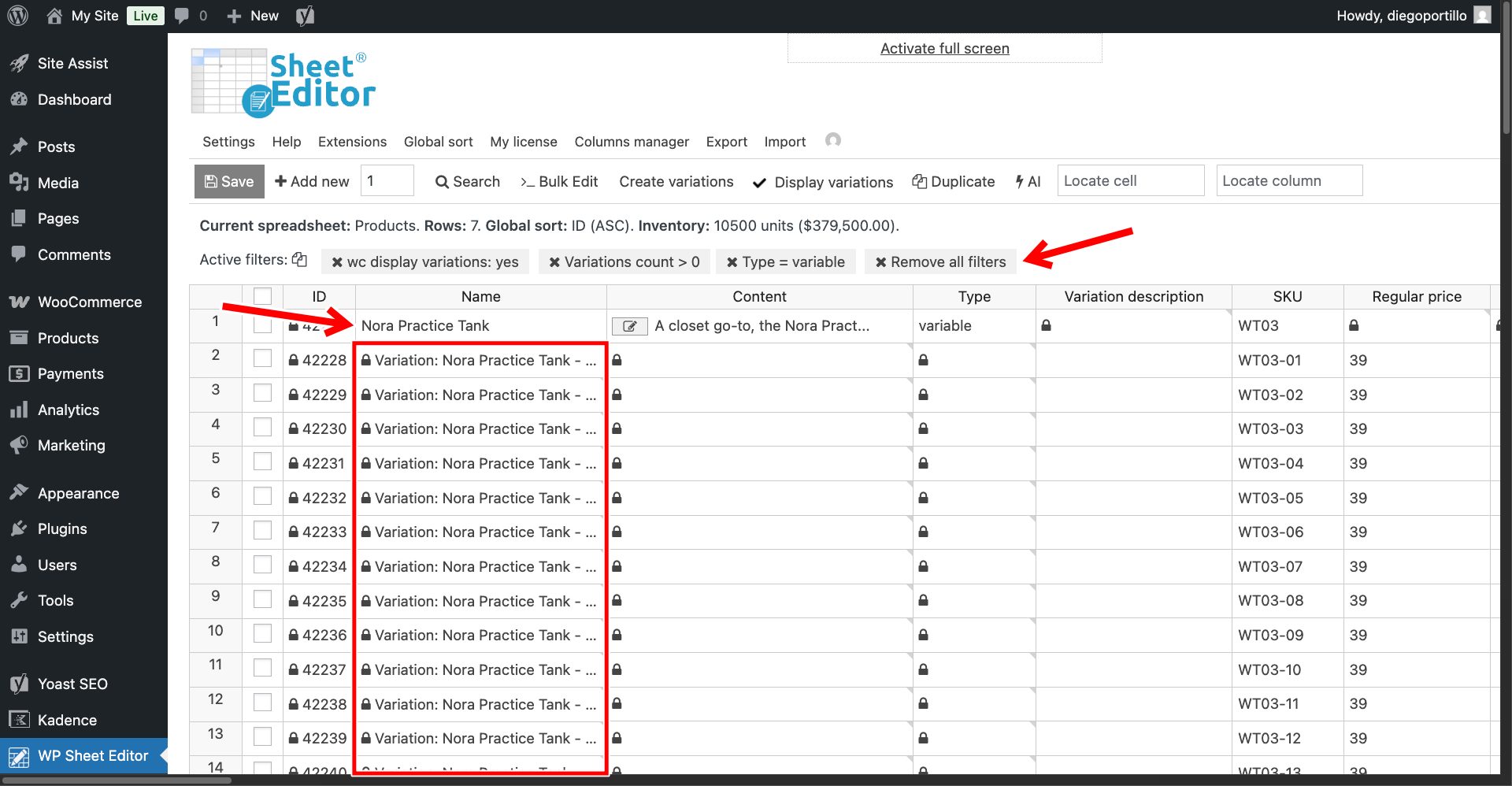This screenshot has height=786, width=1512.
Task: Click the user avatar next to Howdy
Action: point(1482,16)
